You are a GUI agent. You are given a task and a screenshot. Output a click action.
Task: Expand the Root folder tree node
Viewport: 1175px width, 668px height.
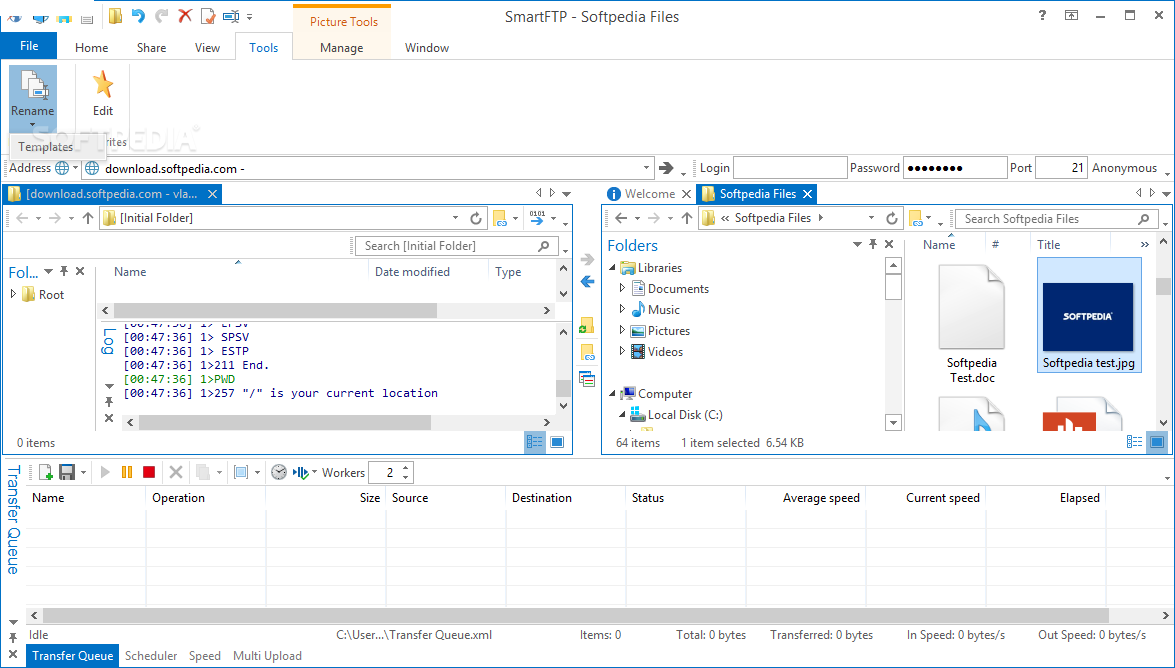coord(13,294)
